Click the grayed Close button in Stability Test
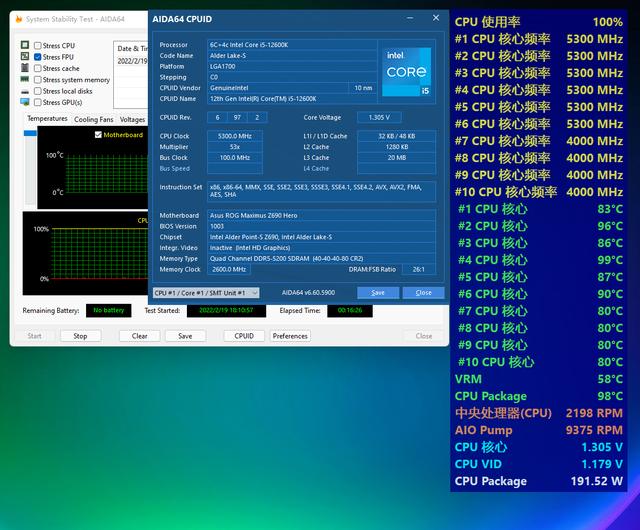 point(424,336)
